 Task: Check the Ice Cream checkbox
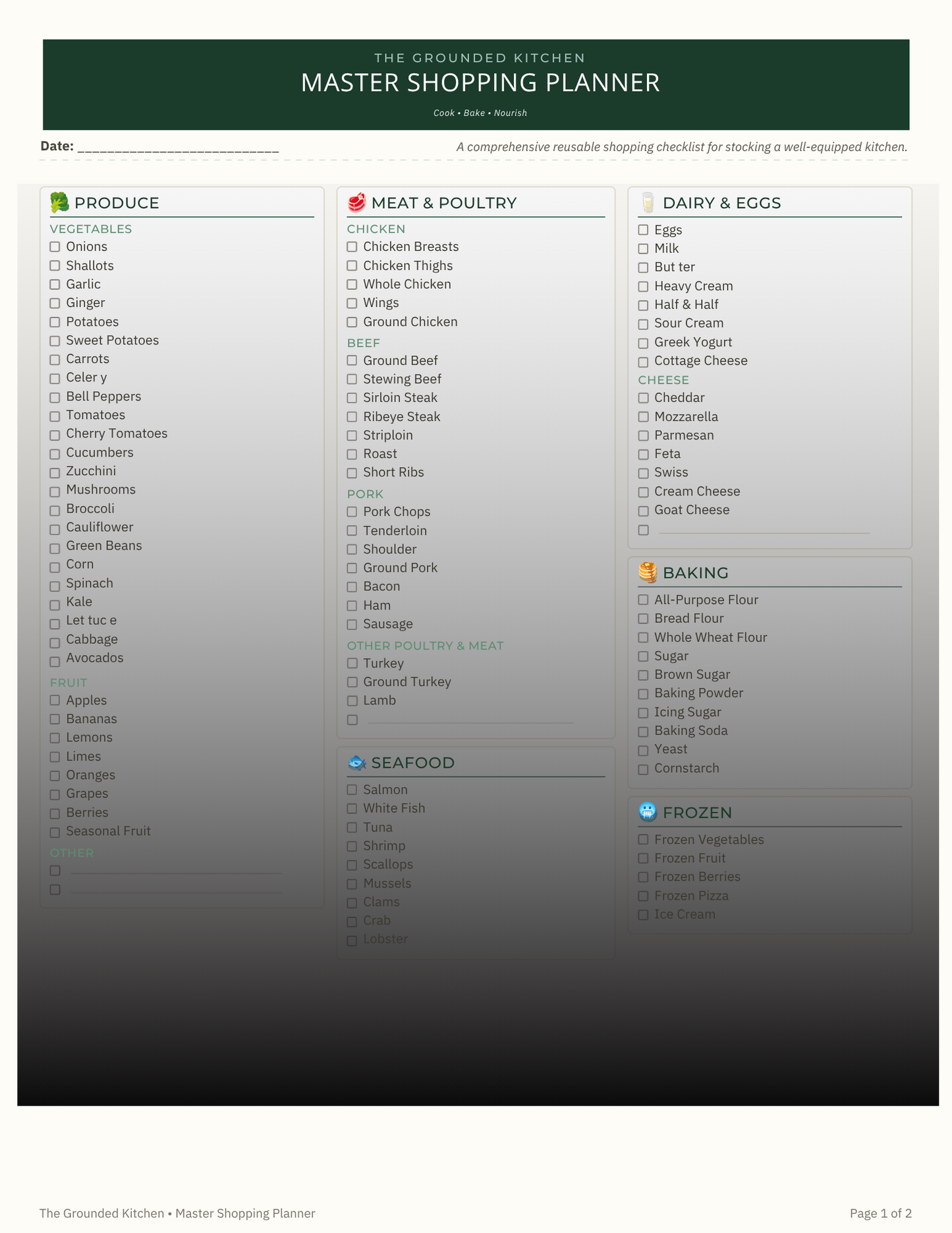644,915
